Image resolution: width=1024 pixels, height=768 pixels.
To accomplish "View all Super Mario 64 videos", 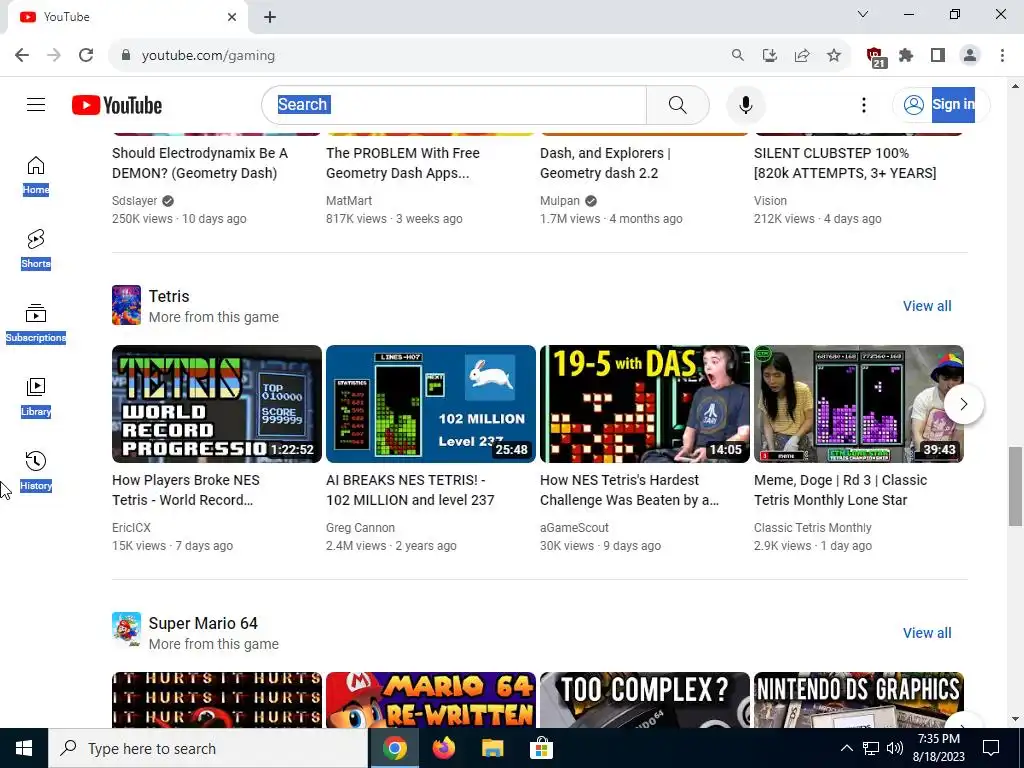I will pyautogui.click(x=927, y=633).
